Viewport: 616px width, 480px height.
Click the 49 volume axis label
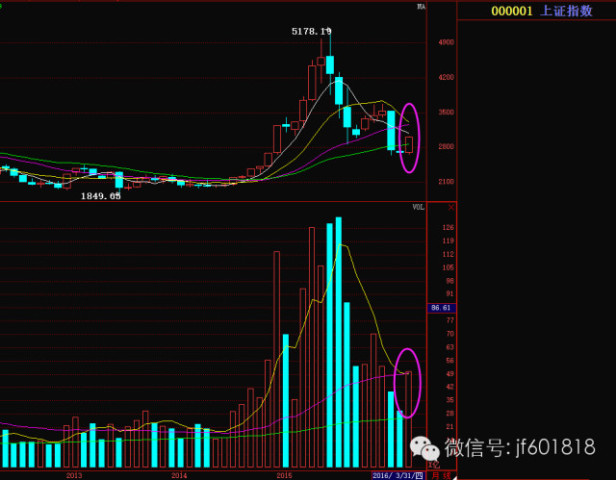450,374
